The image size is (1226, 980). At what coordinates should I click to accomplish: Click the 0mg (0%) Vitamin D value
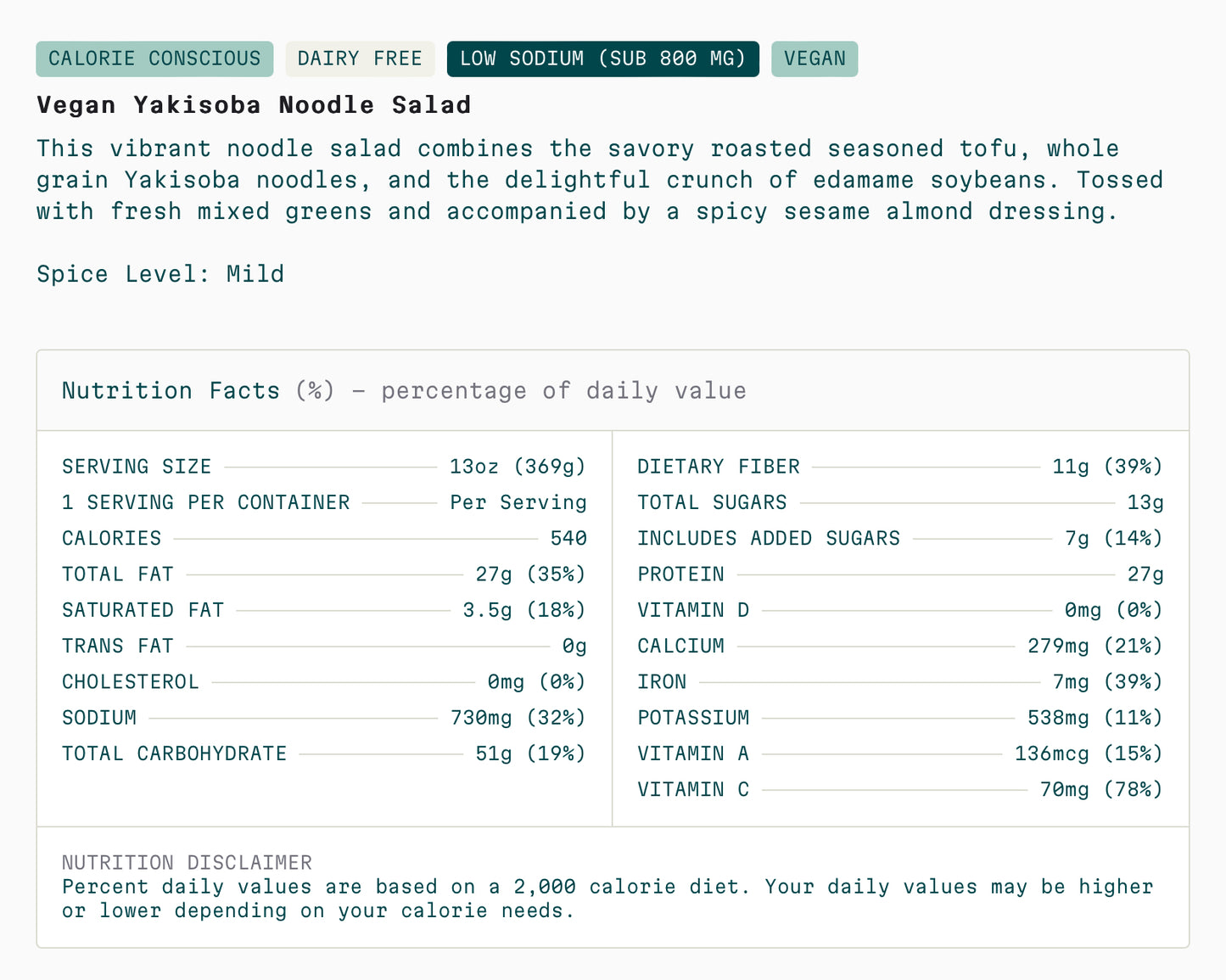point(1114,610)
